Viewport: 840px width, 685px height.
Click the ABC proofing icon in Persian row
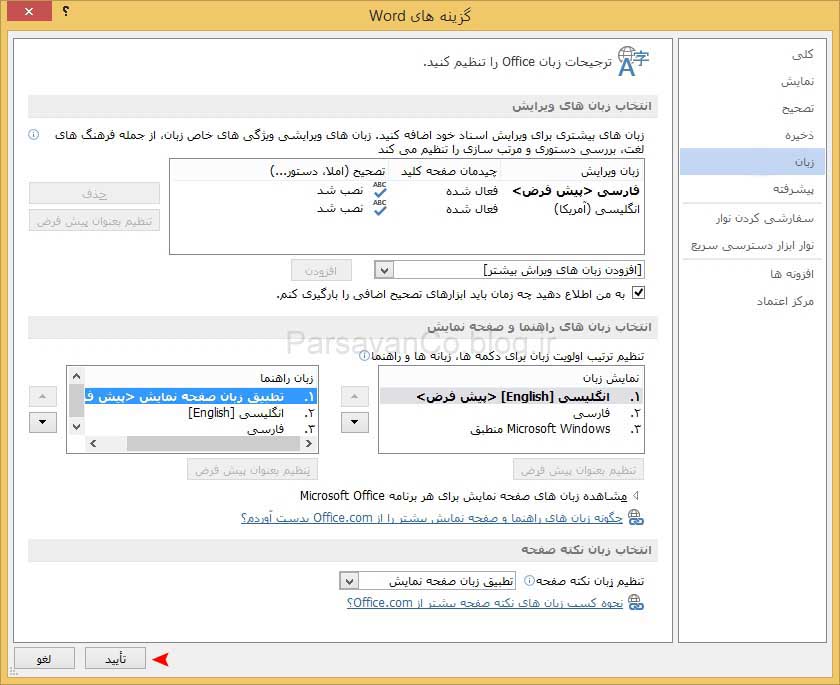click(379, 190)
